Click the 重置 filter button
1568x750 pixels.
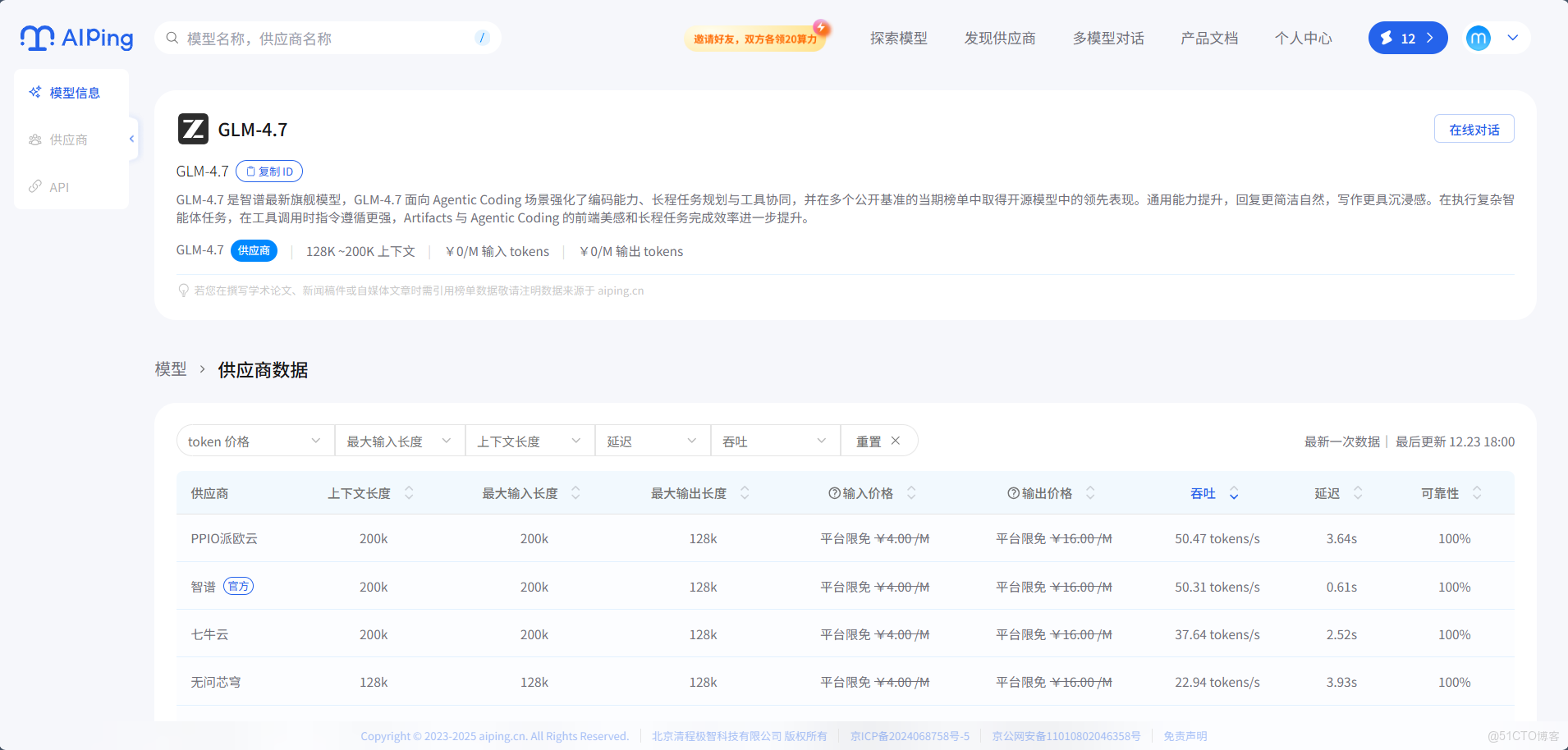(878, 441)
